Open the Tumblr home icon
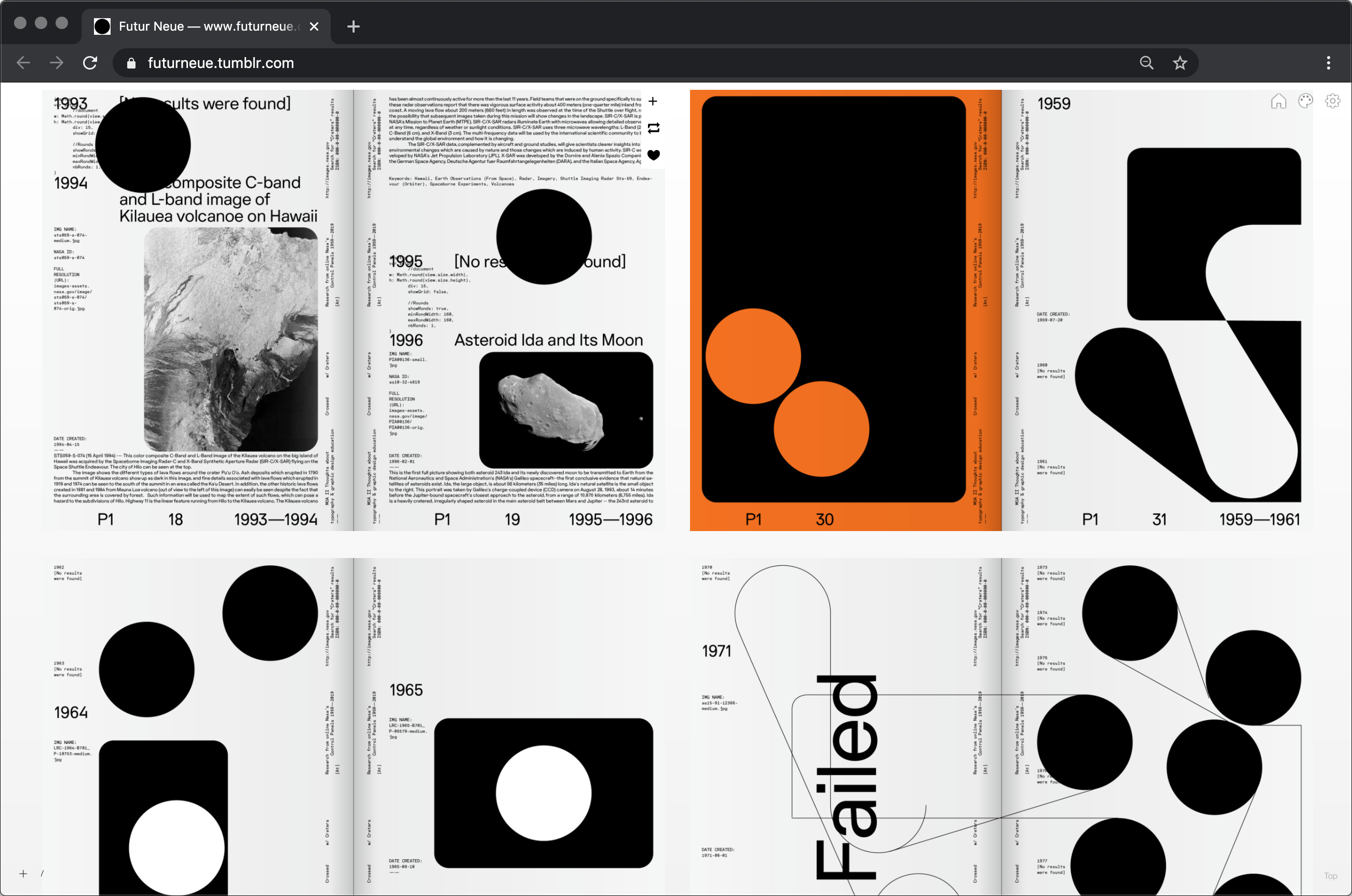The image size is (1352, 896). tap(1278, 101)
